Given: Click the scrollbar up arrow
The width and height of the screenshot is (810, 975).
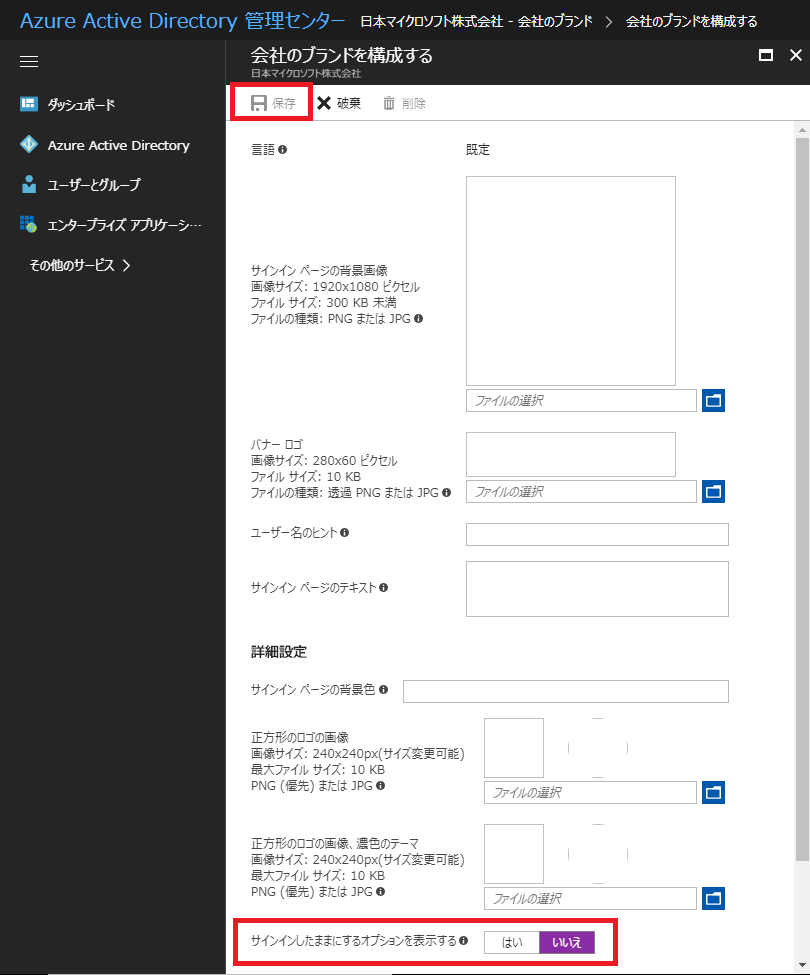Looking at the screenshot, I should [802, 130].
